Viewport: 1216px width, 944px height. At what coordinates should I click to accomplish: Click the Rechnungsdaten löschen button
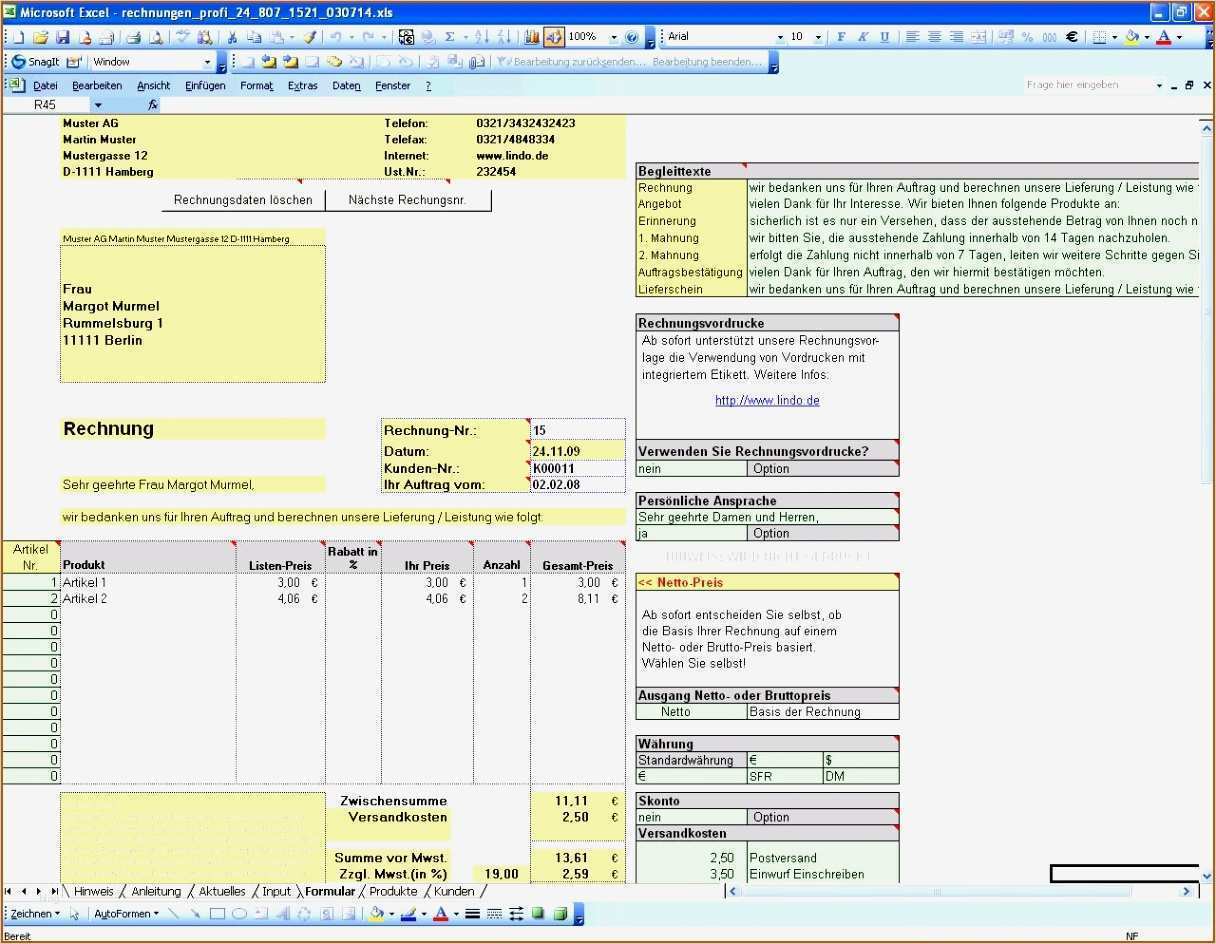click(x=243, y=200)
